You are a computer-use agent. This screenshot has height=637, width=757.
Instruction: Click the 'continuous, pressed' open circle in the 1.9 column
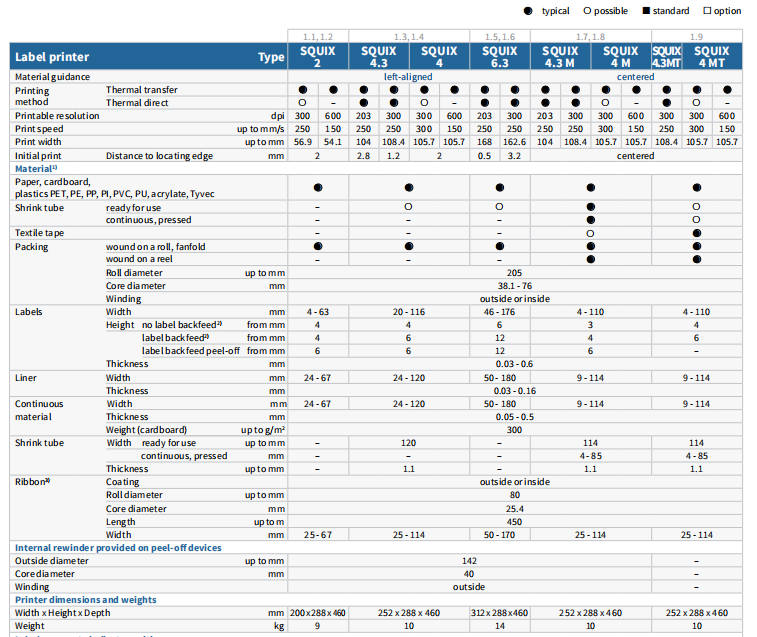pos(696,220)
